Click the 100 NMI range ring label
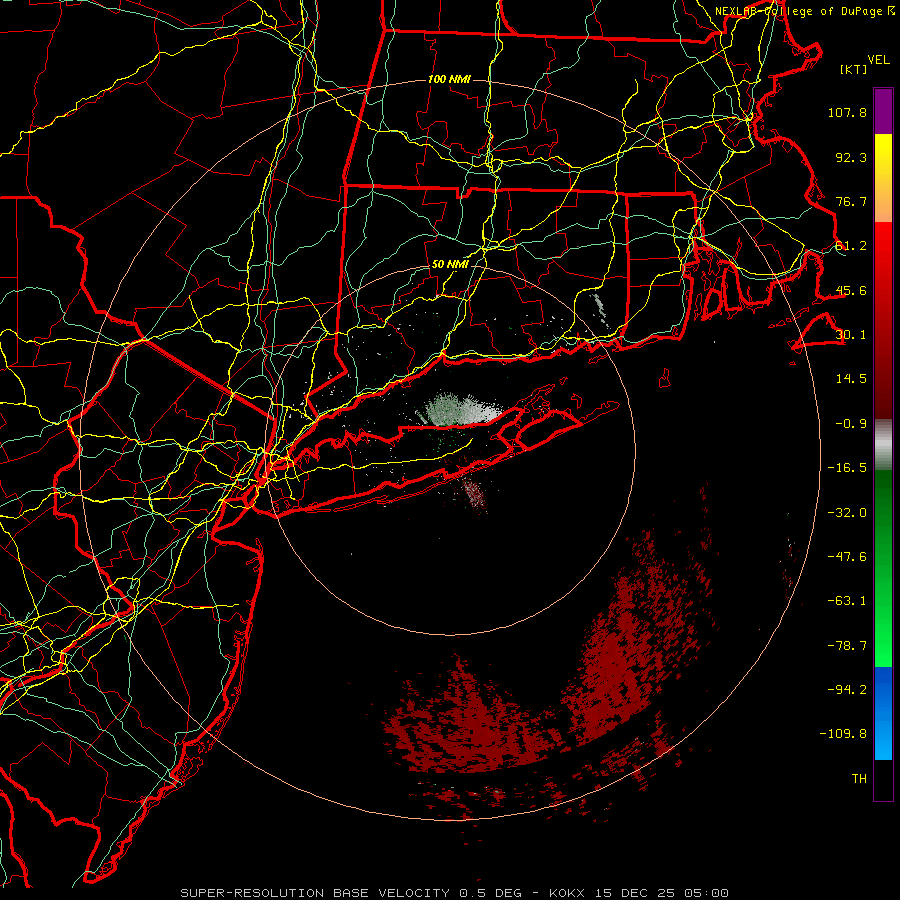 pyautogui.click(x=449, y=79)
